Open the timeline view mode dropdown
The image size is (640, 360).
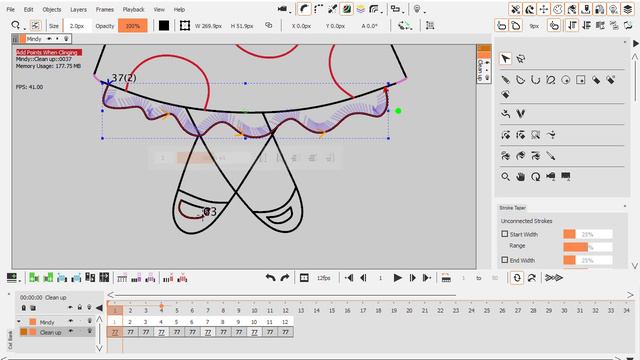19,281
